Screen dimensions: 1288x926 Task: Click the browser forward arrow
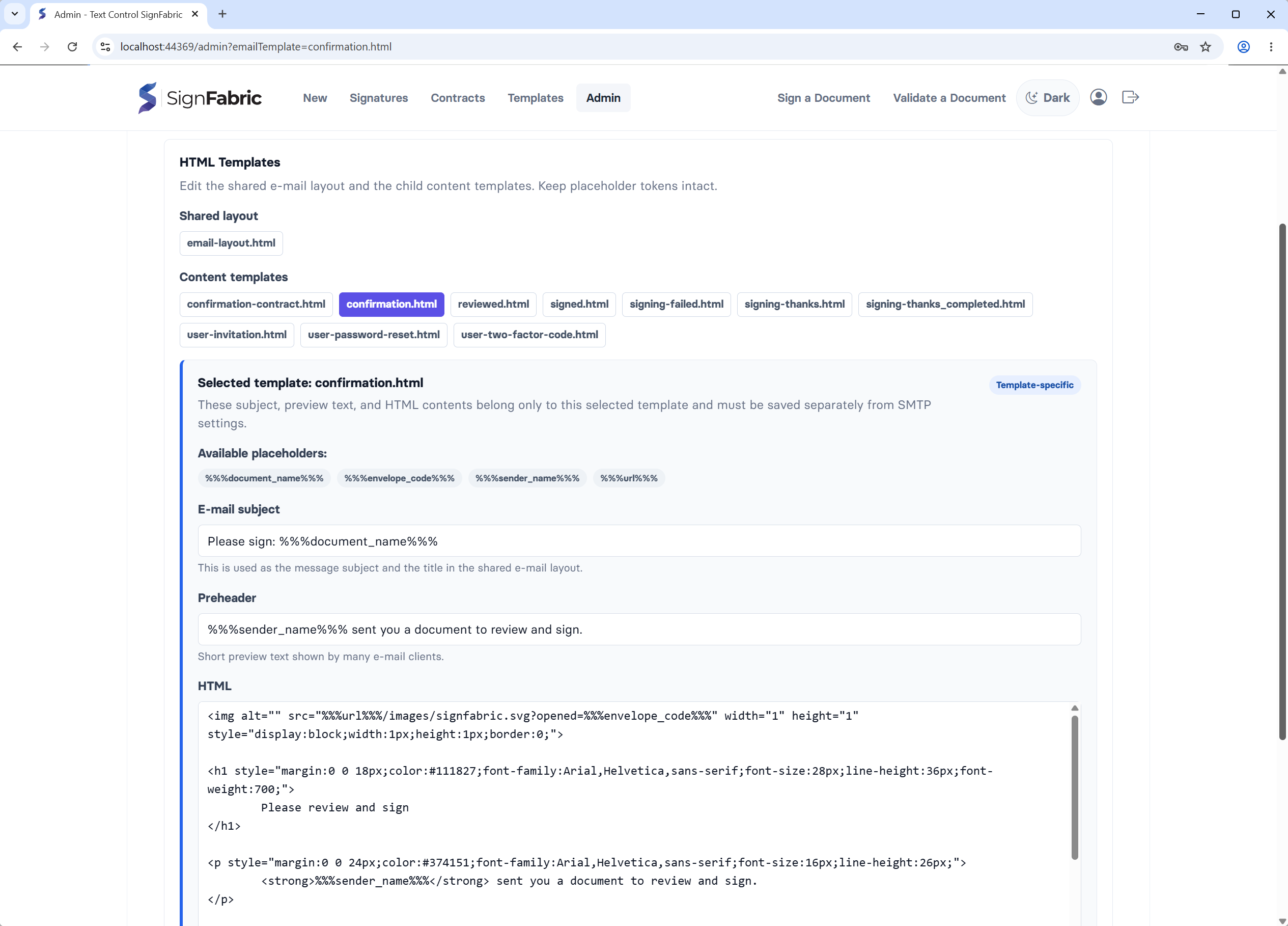click(x=44, y=46)
